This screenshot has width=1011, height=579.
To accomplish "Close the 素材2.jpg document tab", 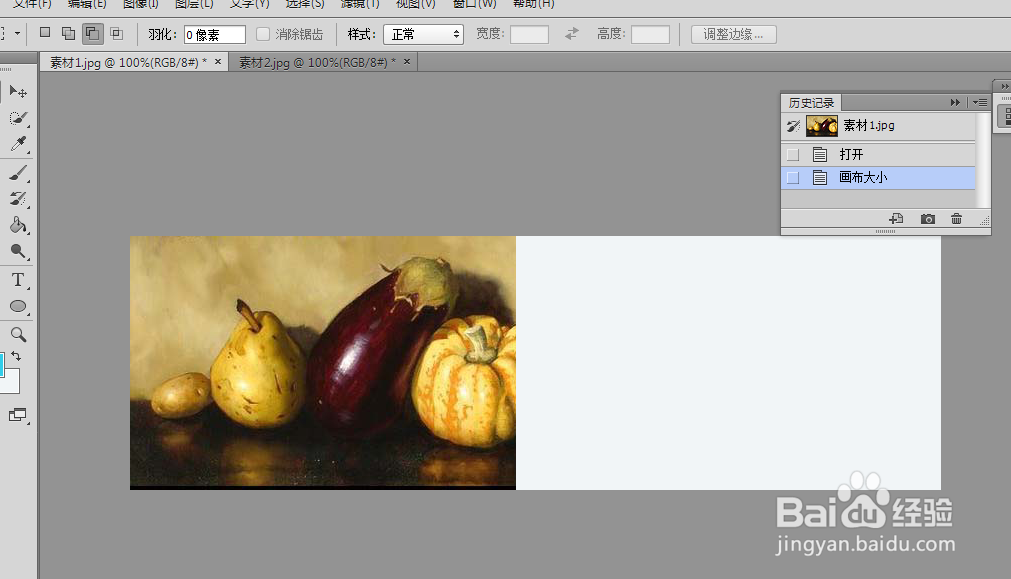I will pyautogui.click(x=407, y=62).
